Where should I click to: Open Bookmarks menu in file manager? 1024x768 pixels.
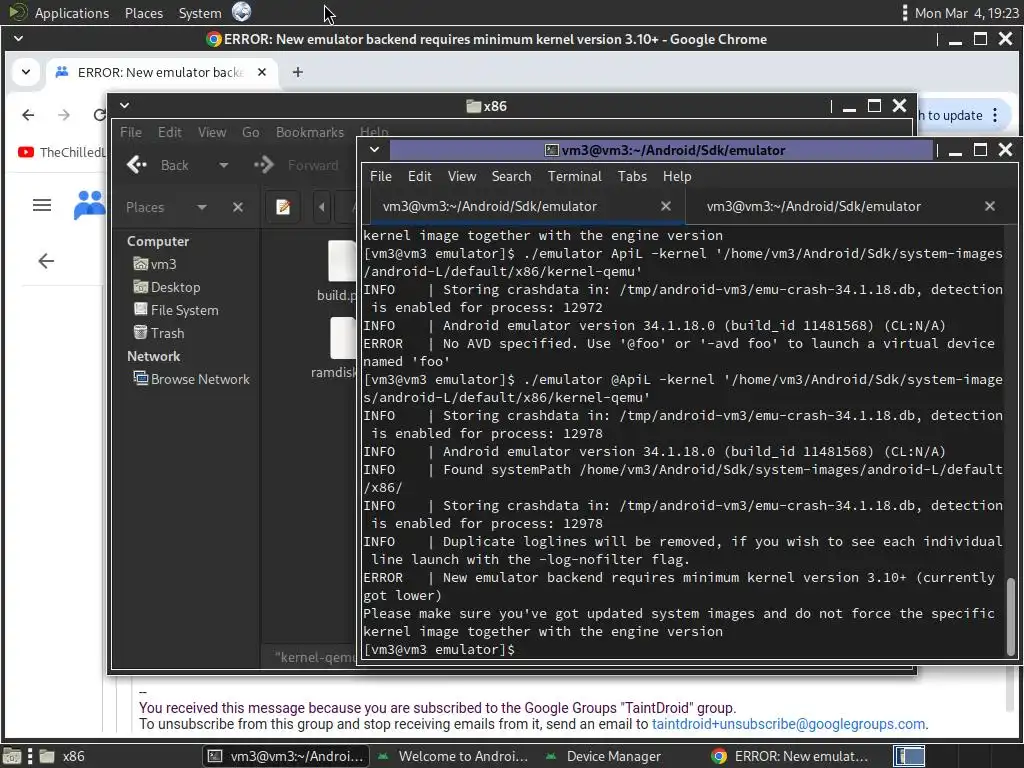310,132
